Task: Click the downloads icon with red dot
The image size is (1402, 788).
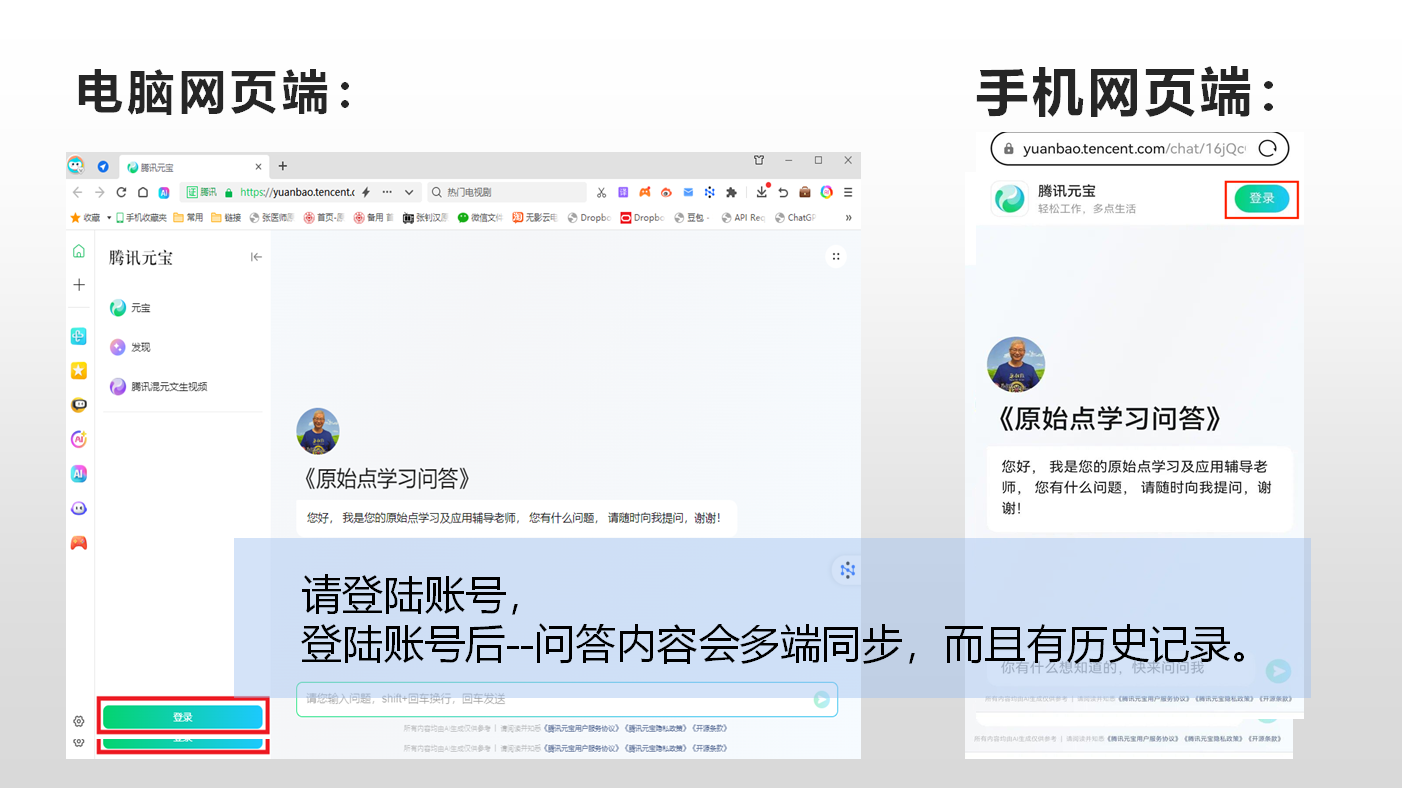Action: 762,192
